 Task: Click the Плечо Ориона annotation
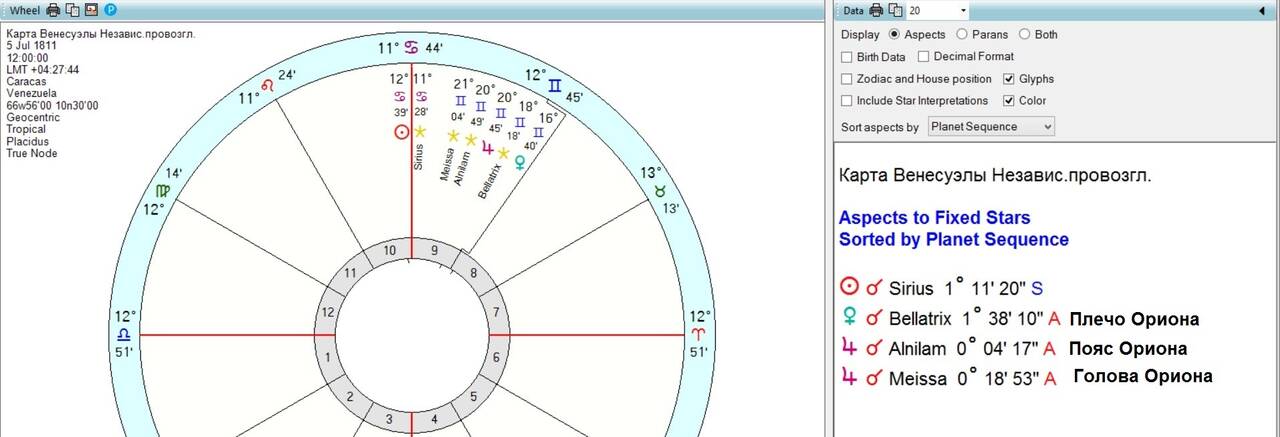coord(1134,320)
